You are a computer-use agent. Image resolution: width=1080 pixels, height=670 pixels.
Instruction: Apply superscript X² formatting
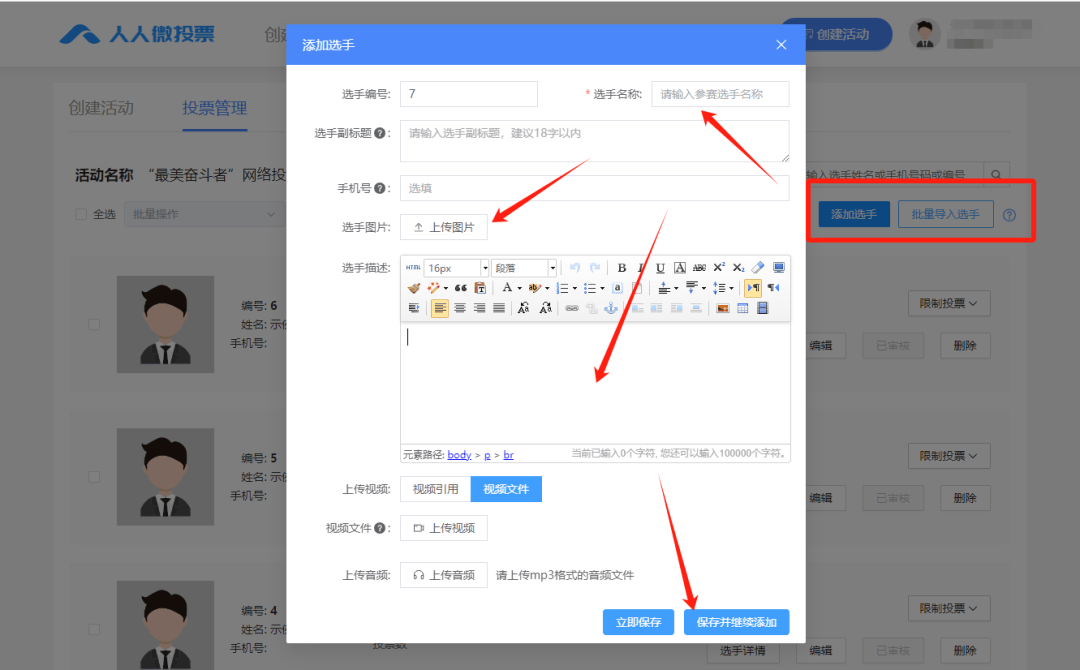719,267
